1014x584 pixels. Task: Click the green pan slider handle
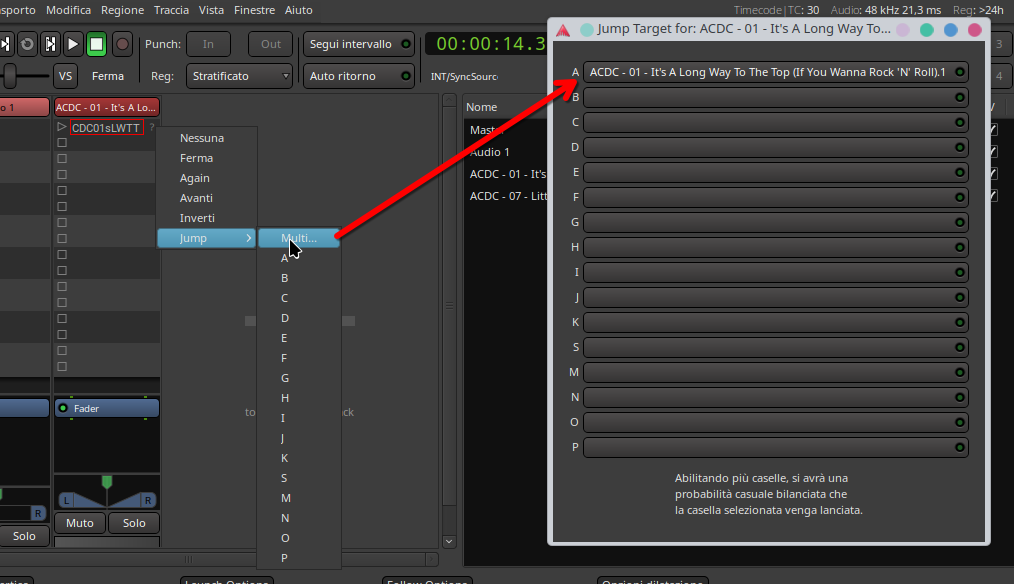tap(107, 482)
